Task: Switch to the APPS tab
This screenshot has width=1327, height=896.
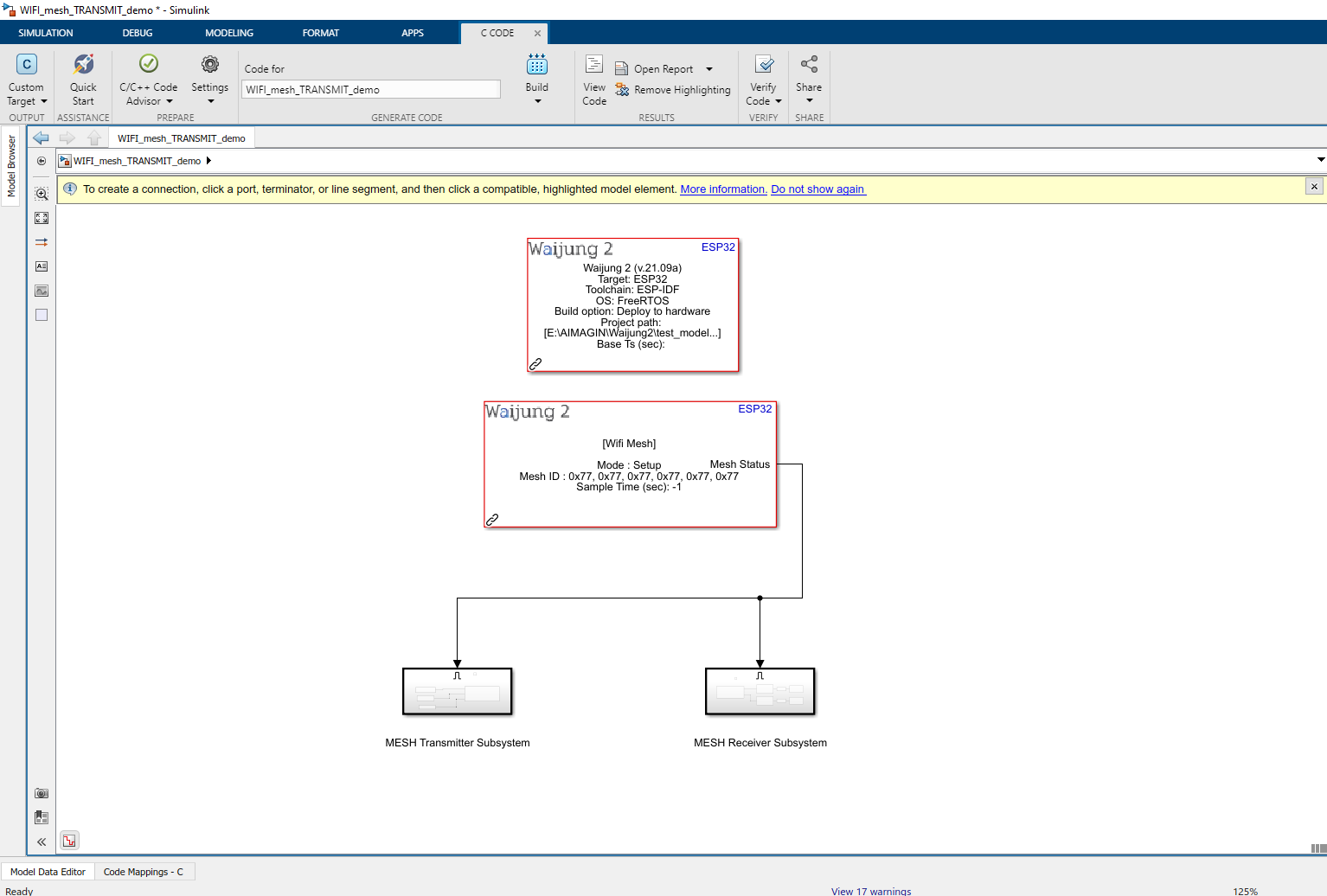Action: pyautogui.click(x=413, y=33)
